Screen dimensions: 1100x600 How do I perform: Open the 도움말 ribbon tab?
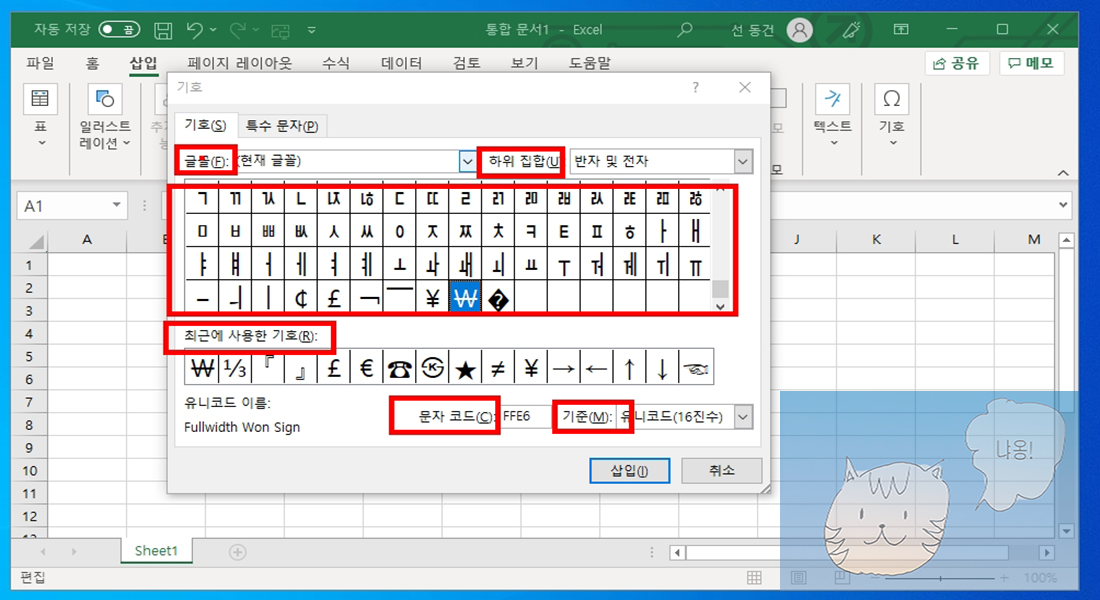tap(589, 63)
